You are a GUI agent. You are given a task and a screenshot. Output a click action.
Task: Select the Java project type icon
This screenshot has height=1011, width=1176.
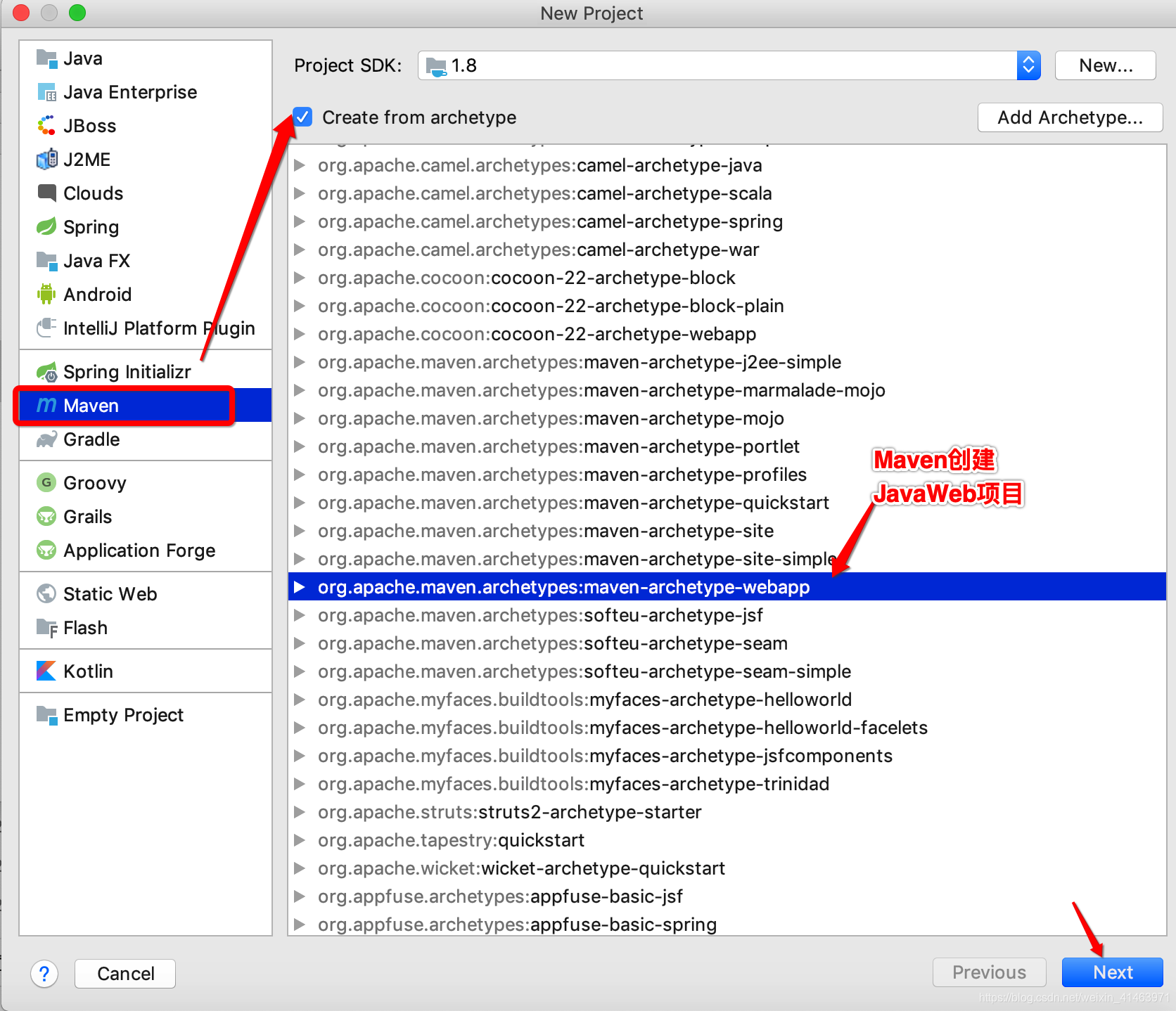point(46,58)
